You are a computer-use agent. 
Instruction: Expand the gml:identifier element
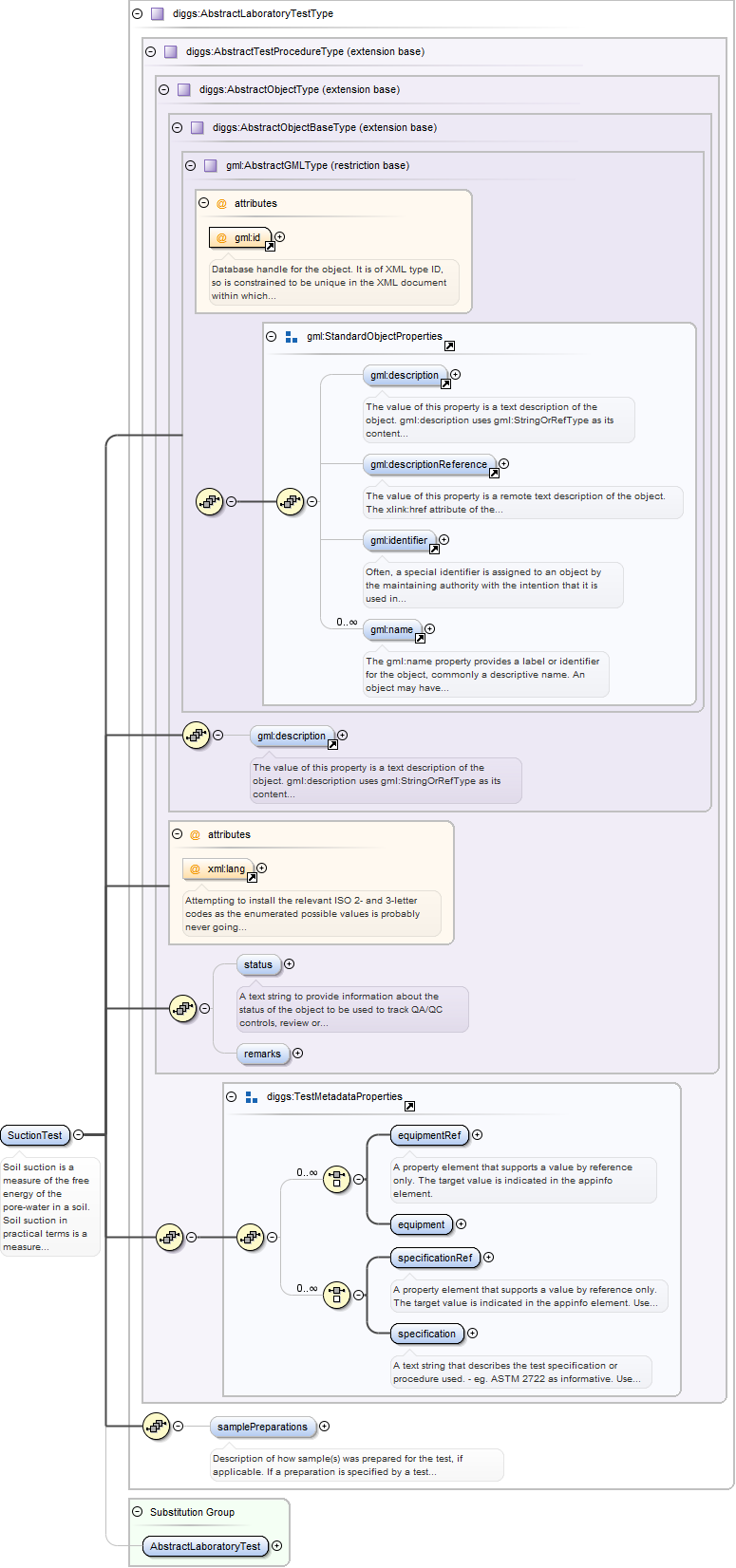(443, 540)
